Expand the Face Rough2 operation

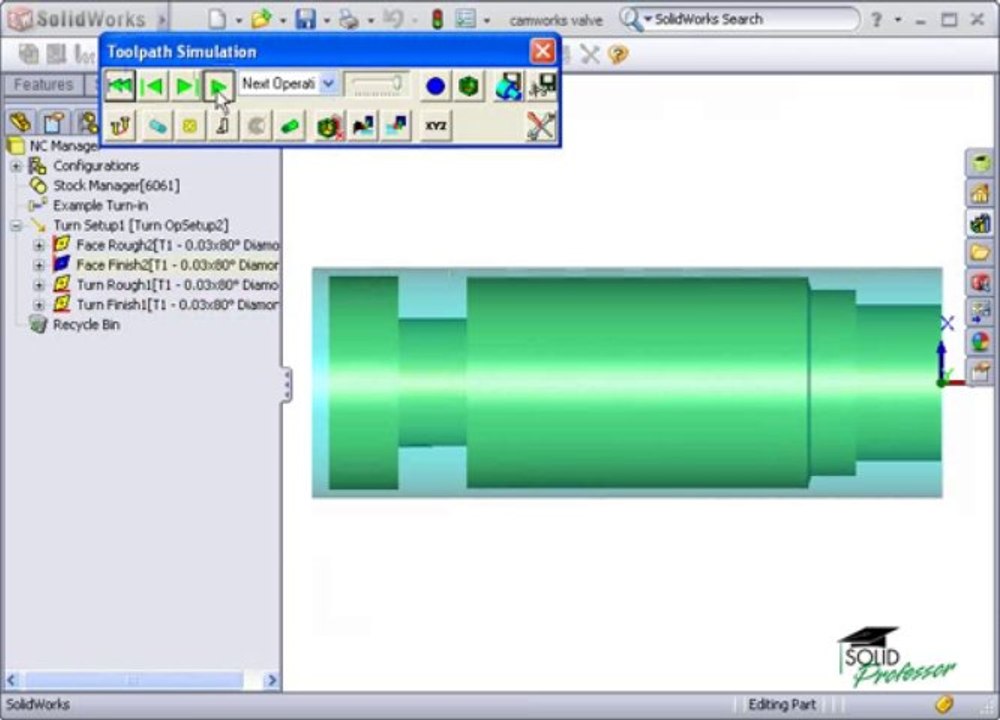click(x=39, y=246)
